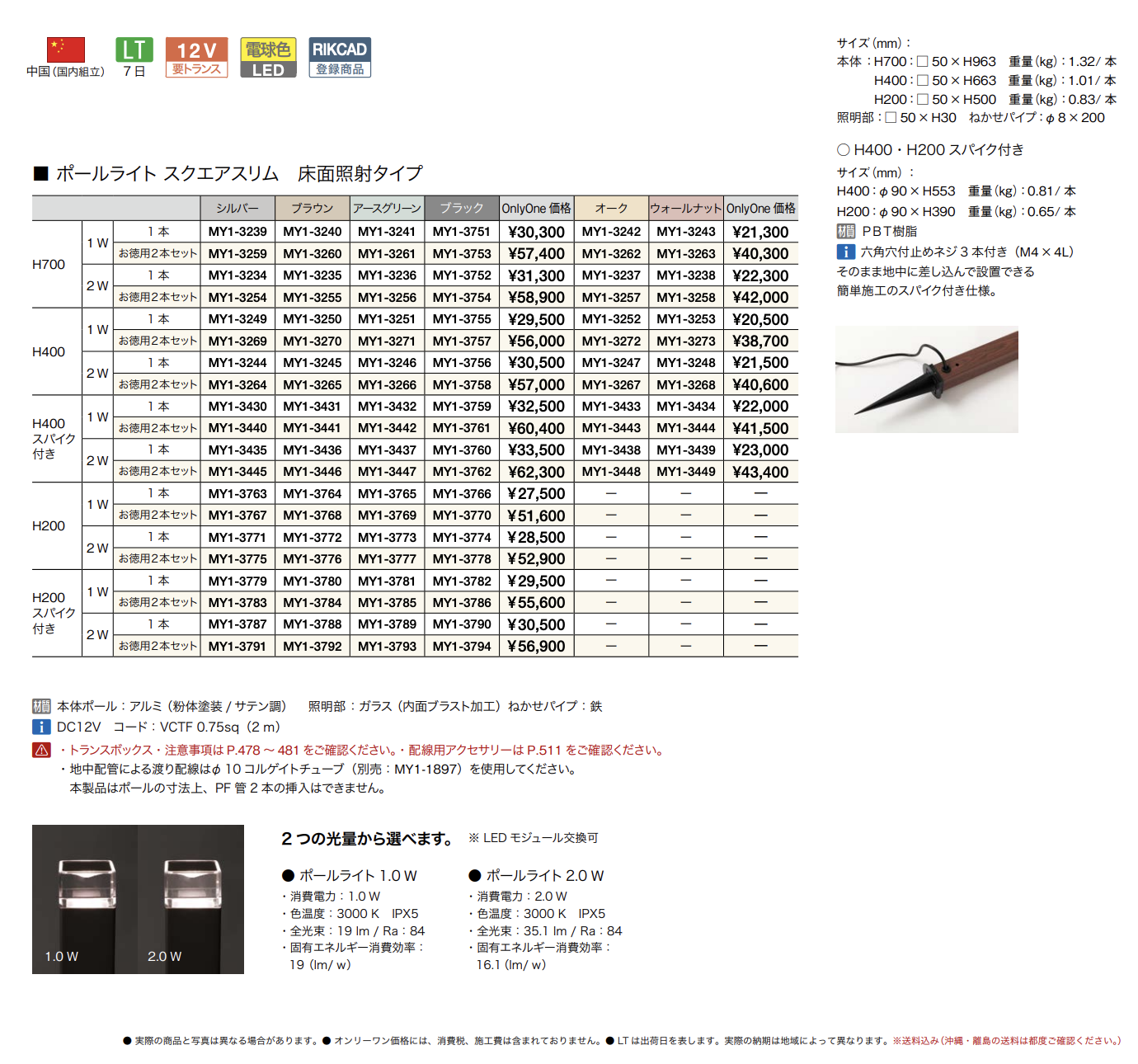Image resolution: width=1138 pixels, height=1064 pixels.
Task: Click the material icon beside 本体ポール
Action: click(x=41, y=706)
